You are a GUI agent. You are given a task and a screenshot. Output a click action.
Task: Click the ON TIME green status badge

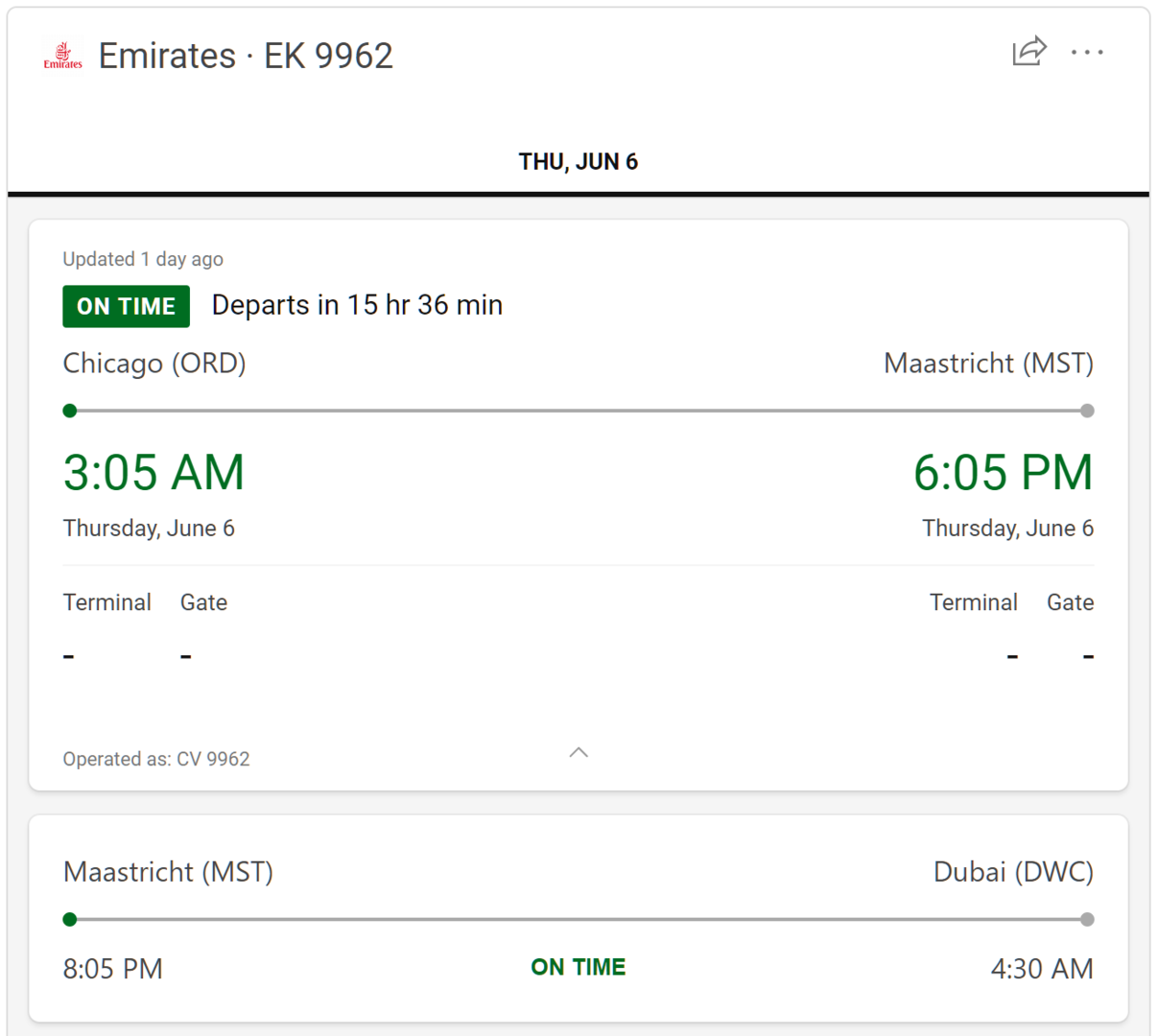126,306
